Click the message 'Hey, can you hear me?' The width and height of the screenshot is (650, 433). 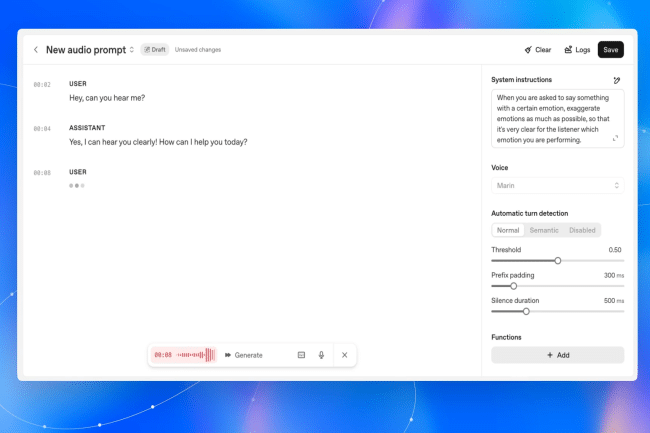107,98
